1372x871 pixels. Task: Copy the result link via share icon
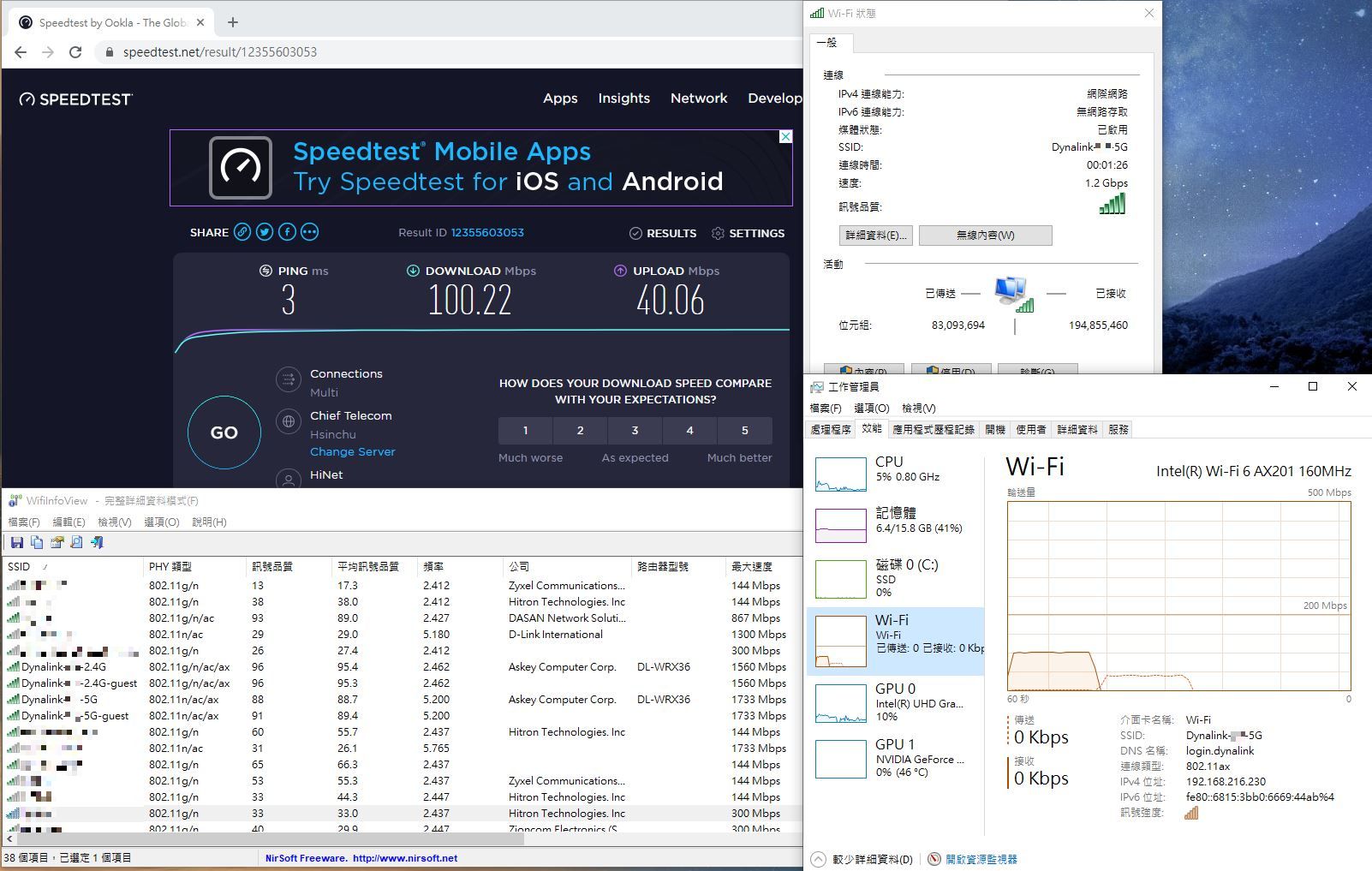242,232
